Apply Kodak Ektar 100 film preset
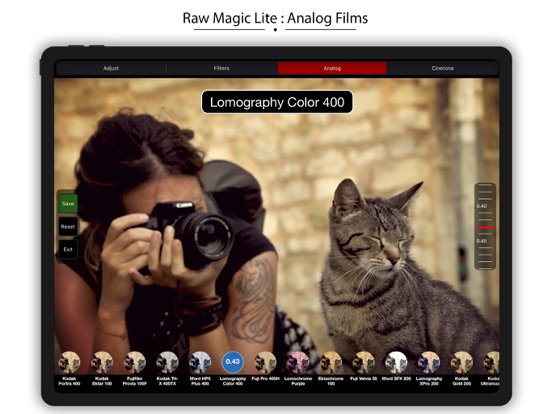Image resolution: width=552 pixels, height=414 pixels. point(102,362)
